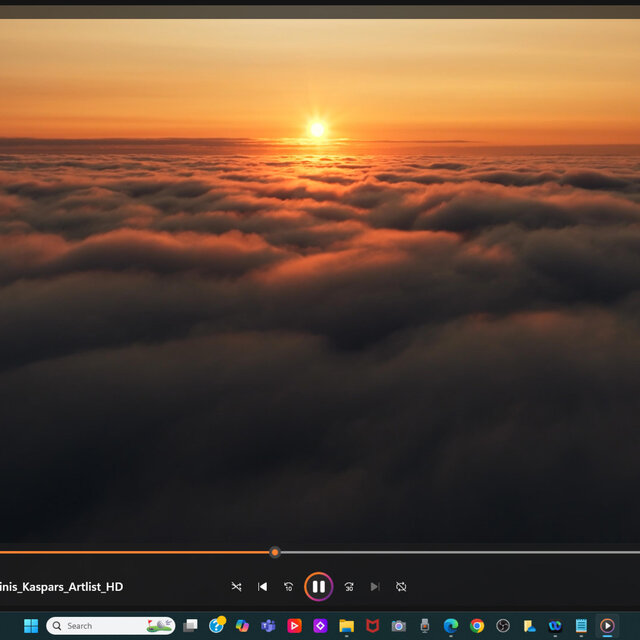640x640 pixels.
Task: Click the orange seek bar handle
Action: click(x=275, y=552)
